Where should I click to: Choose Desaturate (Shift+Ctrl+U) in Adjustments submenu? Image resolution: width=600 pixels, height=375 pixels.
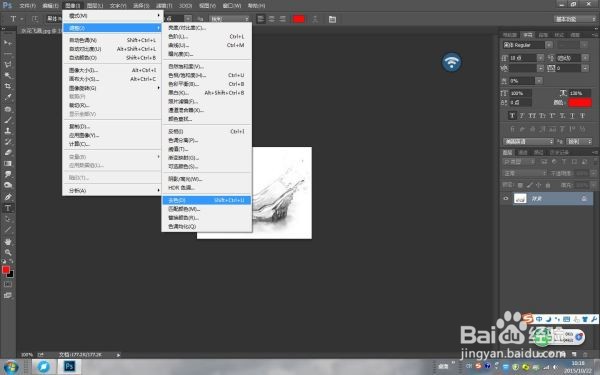tap(206, 200)
